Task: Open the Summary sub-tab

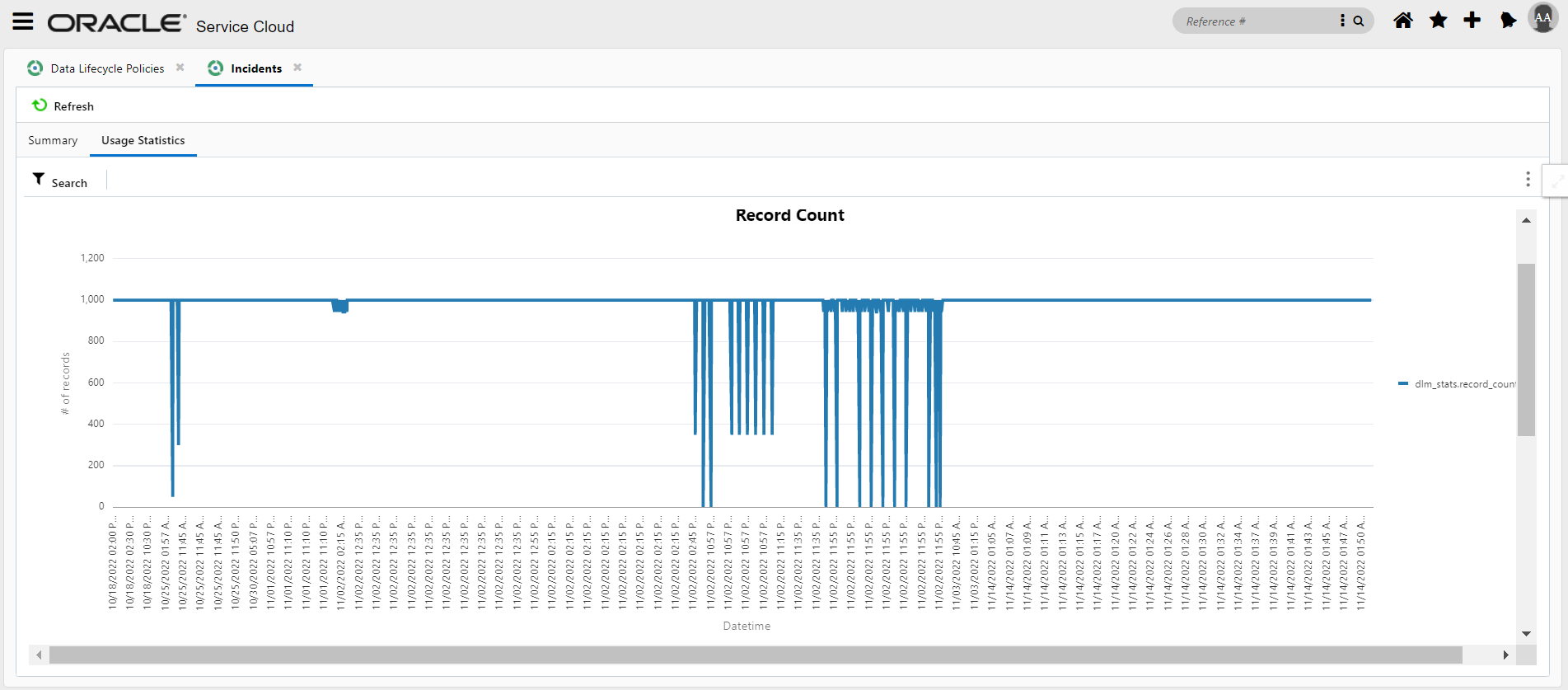Action: click(x=53, y=140)
